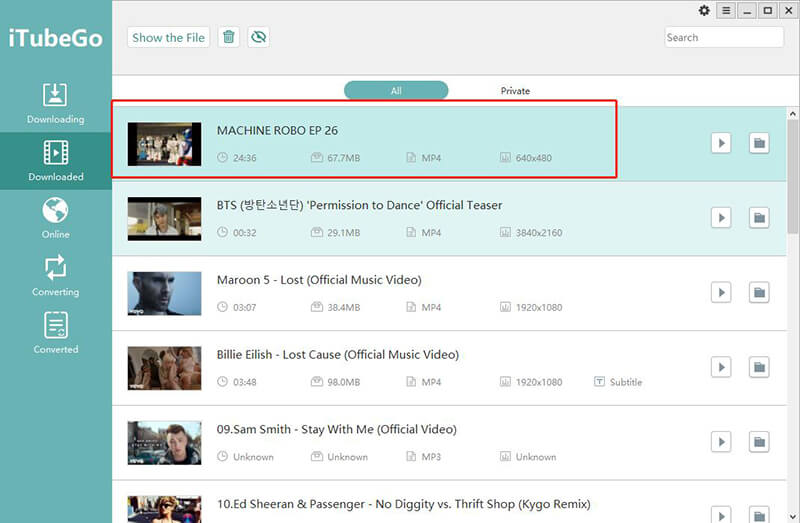The image size is (800, 523).
Task: Open the hamburger menu
Action: (726, 11)
